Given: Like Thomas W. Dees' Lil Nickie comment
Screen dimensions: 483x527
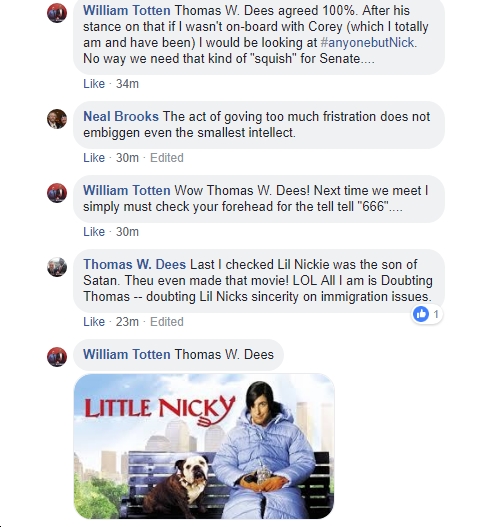Looking at the screenshot, I should point(94,322).
